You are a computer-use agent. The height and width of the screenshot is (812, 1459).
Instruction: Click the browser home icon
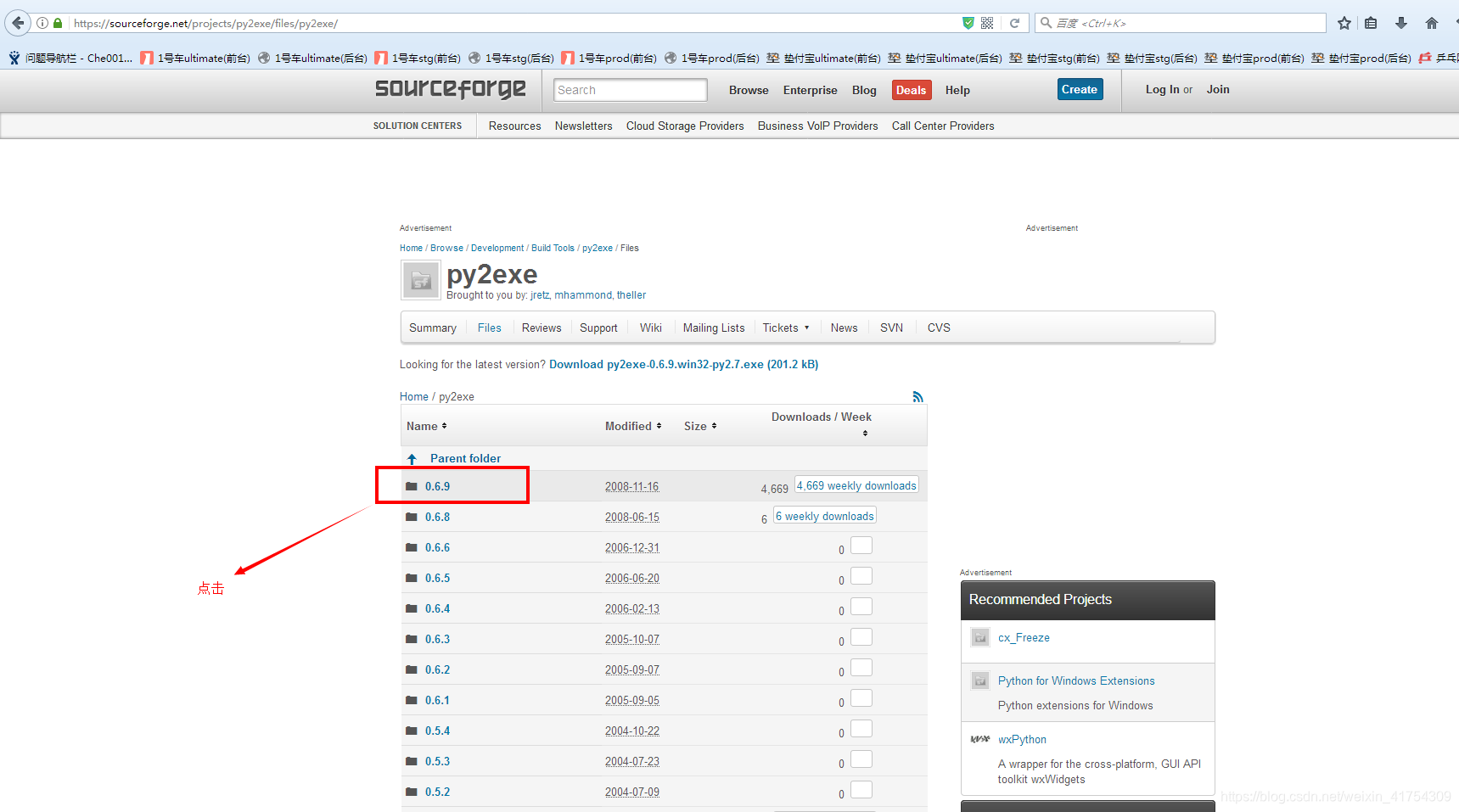[x=1432, y=23]
